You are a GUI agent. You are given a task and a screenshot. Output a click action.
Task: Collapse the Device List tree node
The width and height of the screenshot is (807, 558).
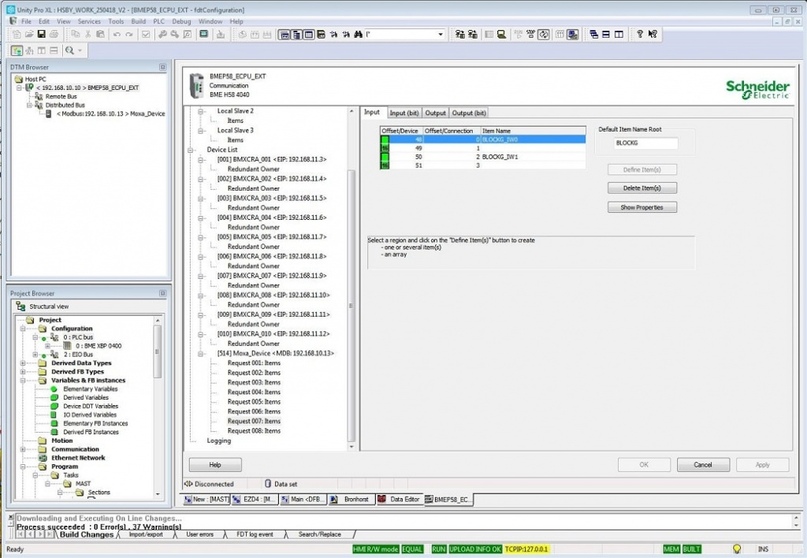click(x=190, y=150)
